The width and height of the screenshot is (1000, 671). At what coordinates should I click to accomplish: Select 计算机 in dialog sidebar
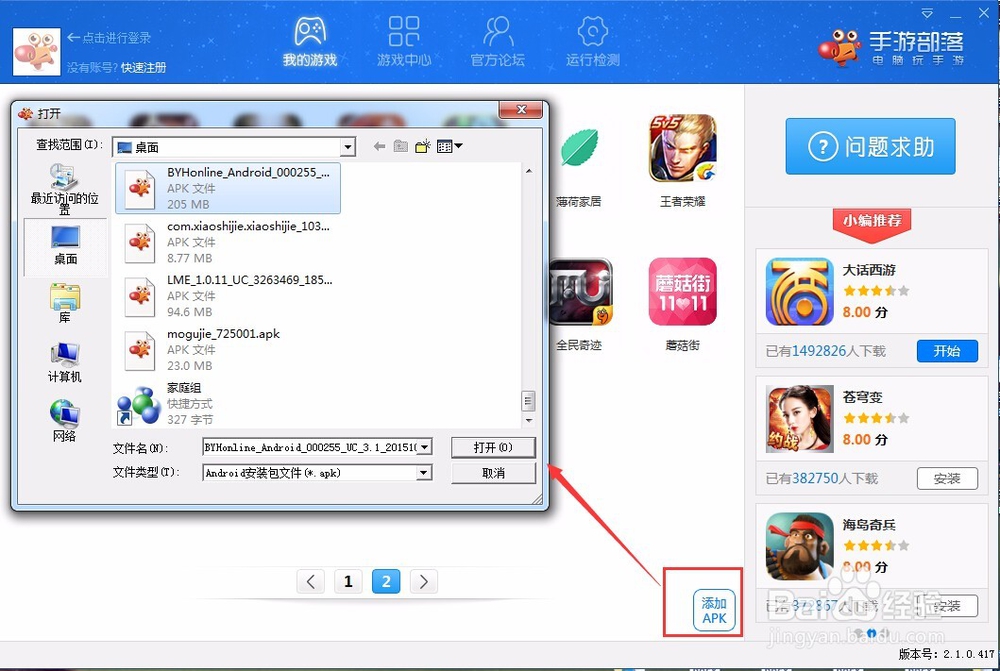pyautogui.click(x=64, y=363)
